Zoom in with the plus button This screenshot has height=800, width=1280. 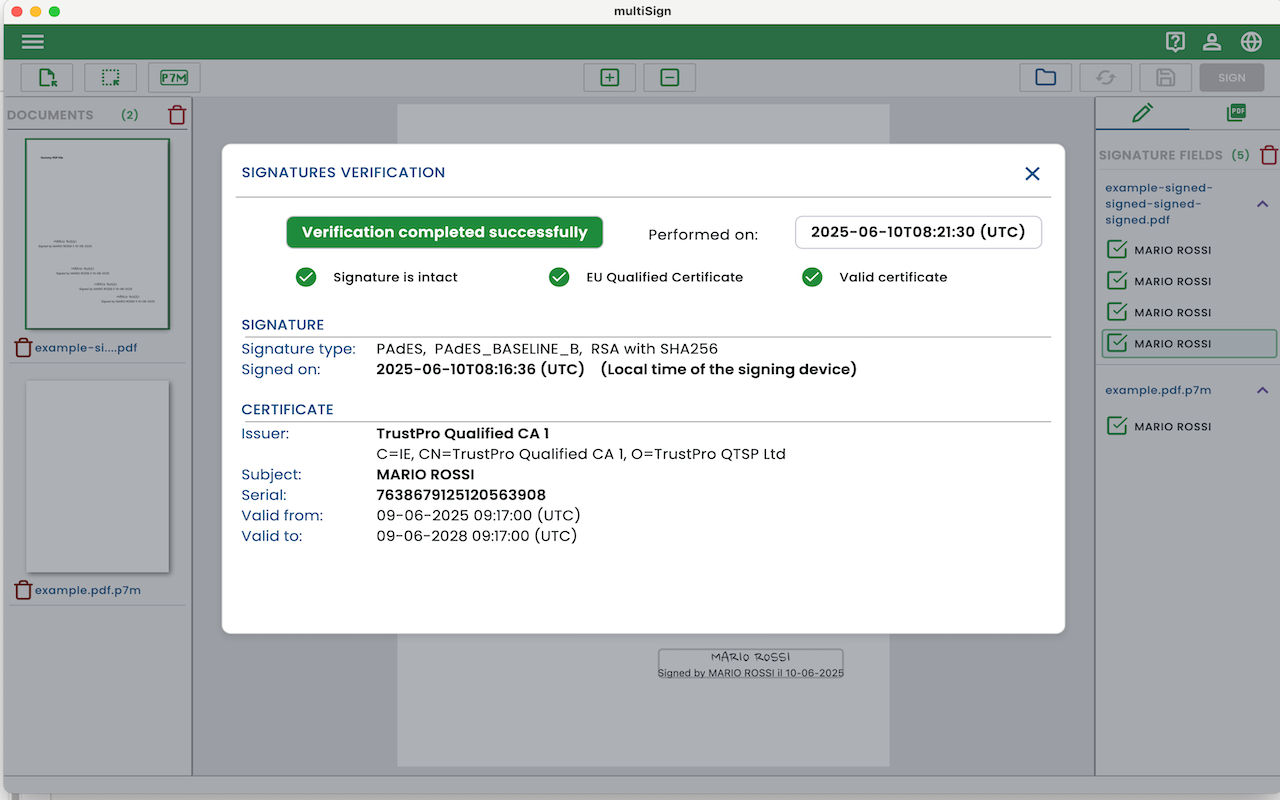[610, 78]
